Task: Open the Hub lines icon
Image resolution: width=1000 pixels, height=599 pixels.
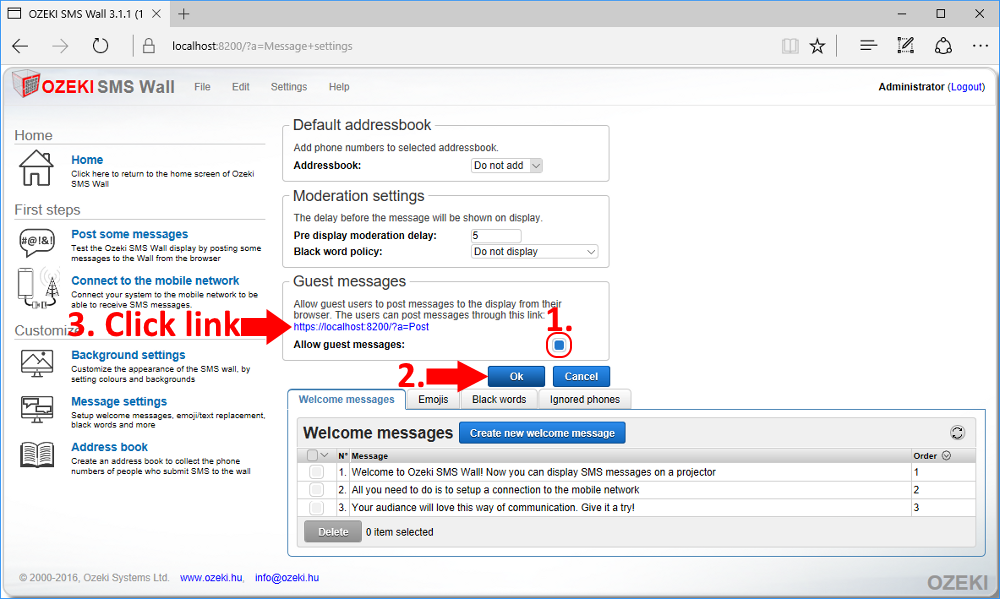Action: point(868,46)
